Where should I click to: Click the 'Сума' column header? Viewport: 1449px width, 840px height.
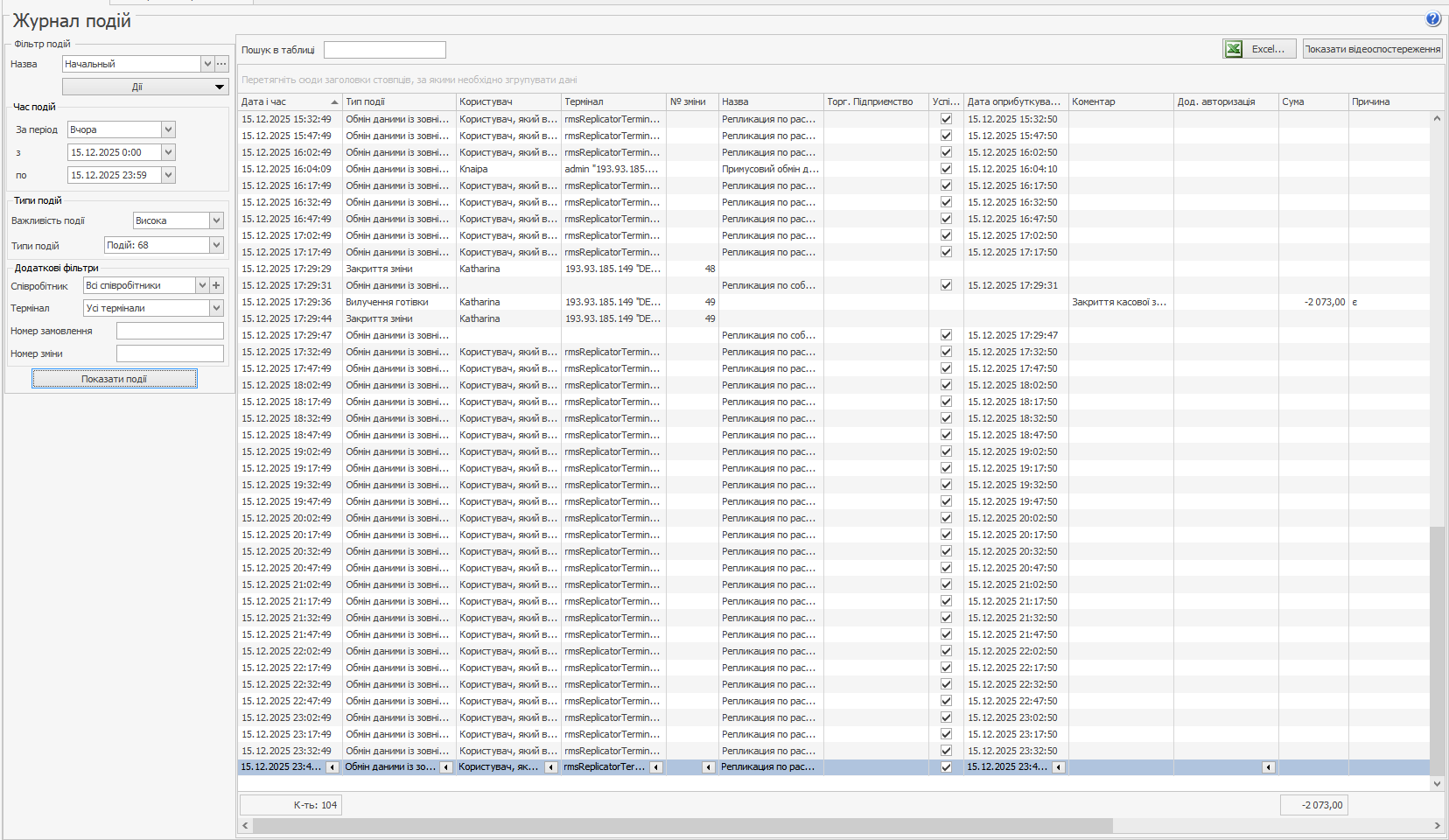click(1312, 102)
